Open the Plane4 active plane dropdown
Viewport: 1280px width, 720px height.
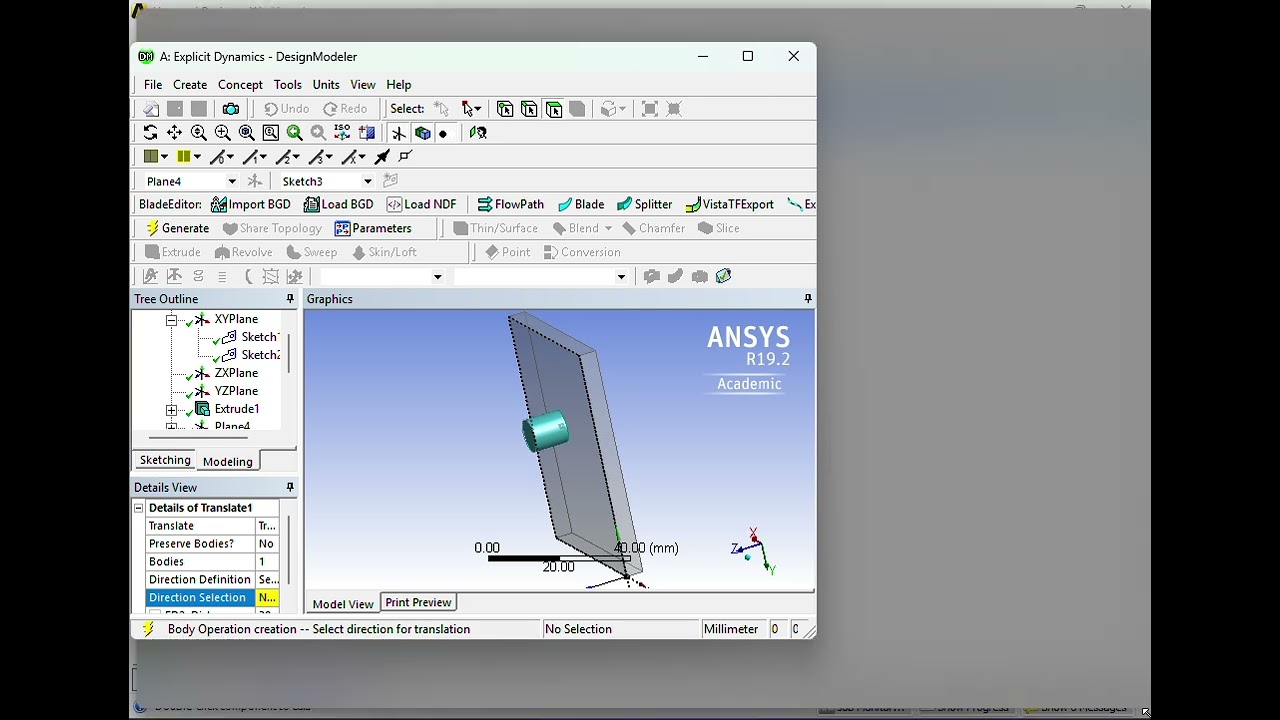232,181
